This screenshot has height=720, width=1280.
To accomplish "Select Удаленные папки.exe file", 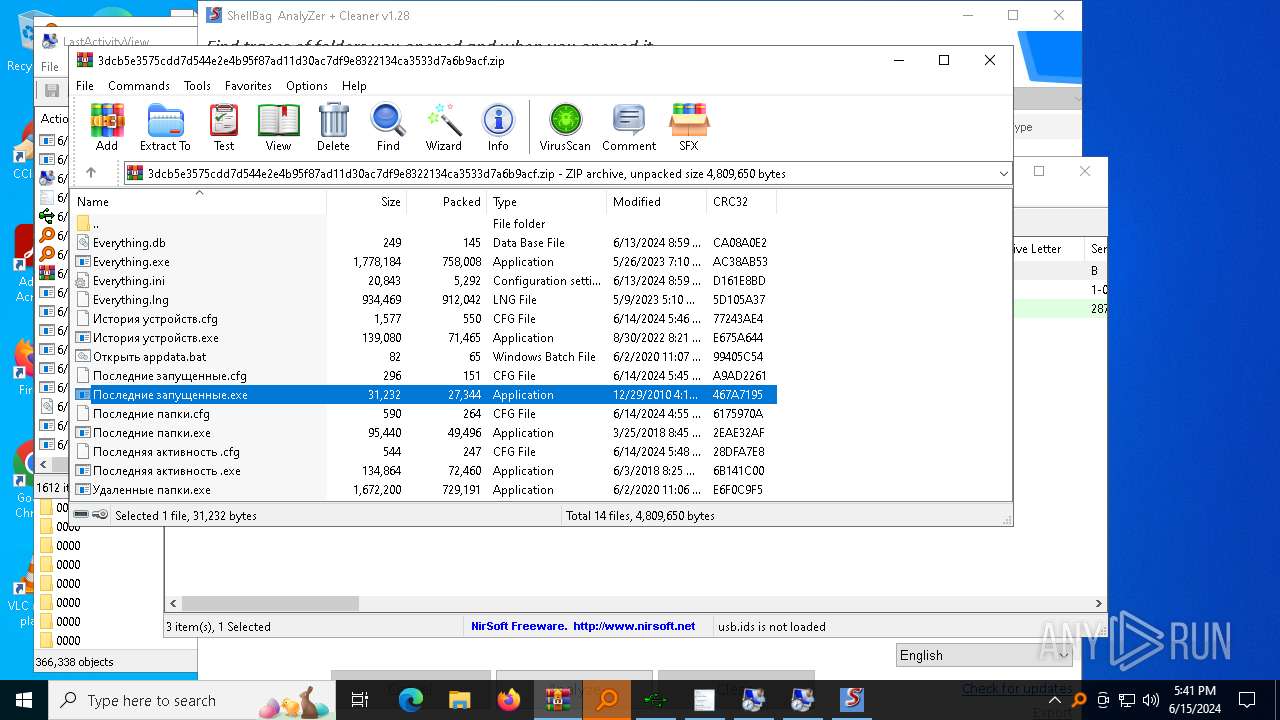I will (424, 490).
